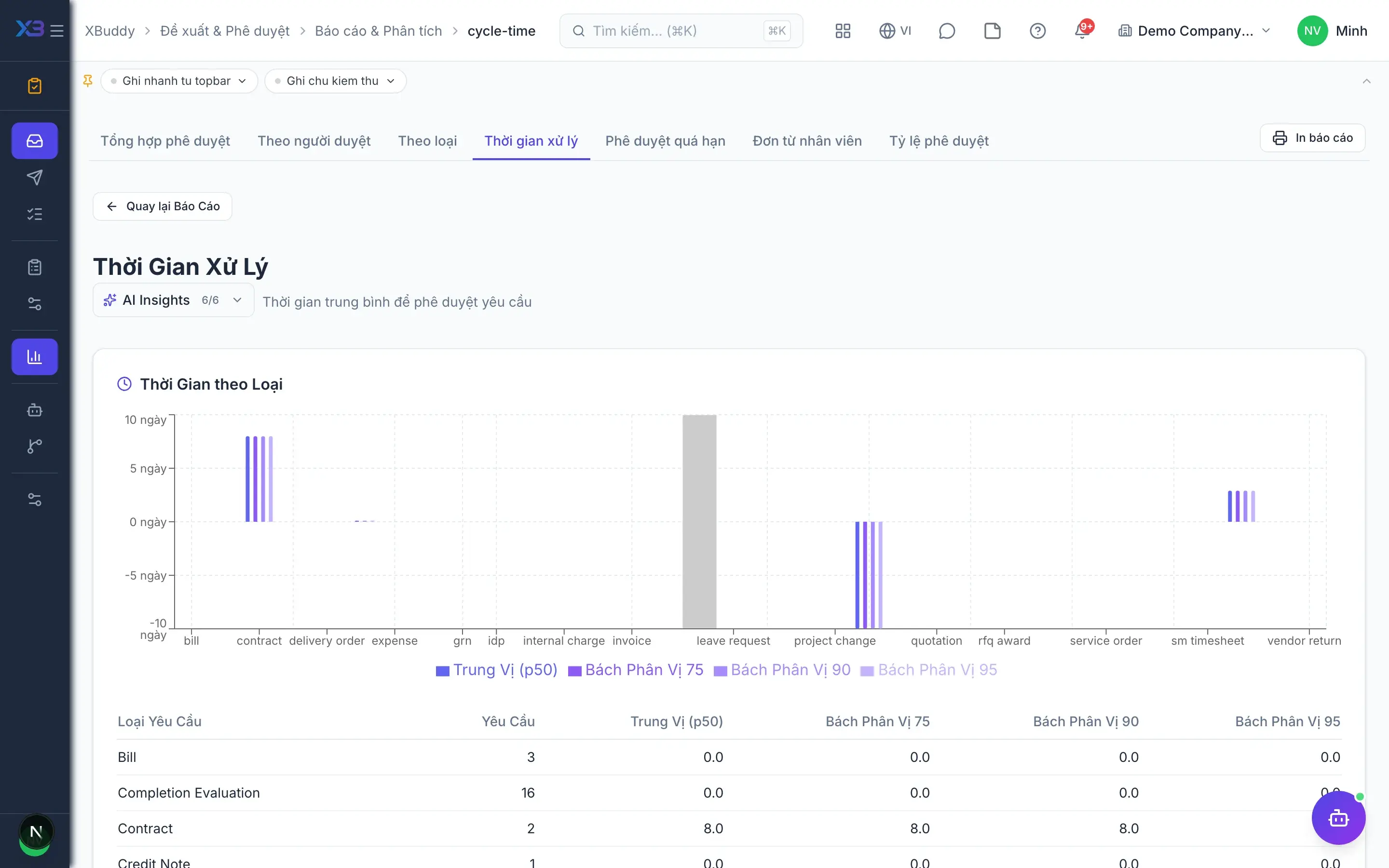Go to XBuddy breadcrumb link

109,30
